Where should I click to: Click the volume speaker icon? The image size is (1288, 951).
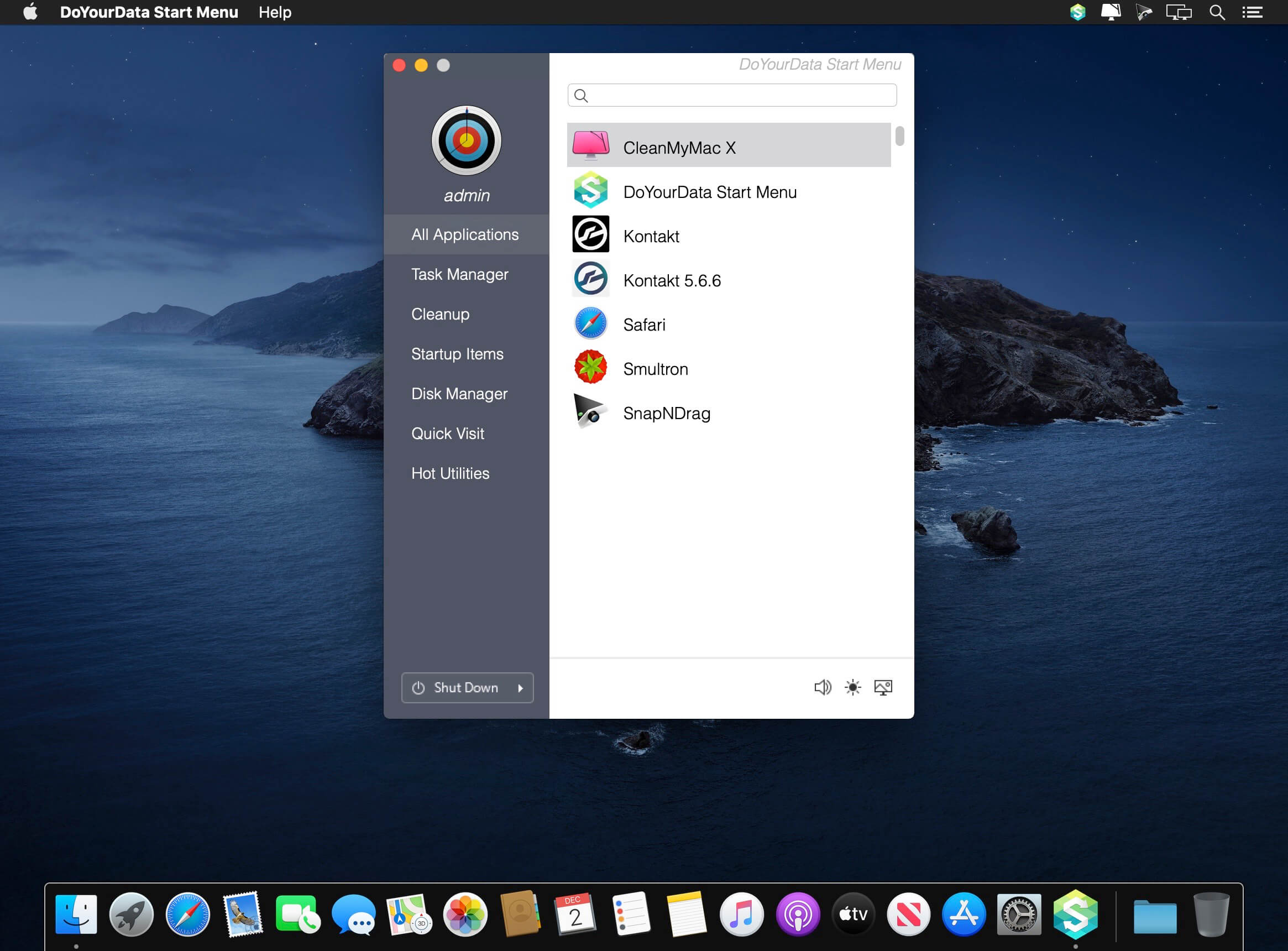click(x=823, y=687)
